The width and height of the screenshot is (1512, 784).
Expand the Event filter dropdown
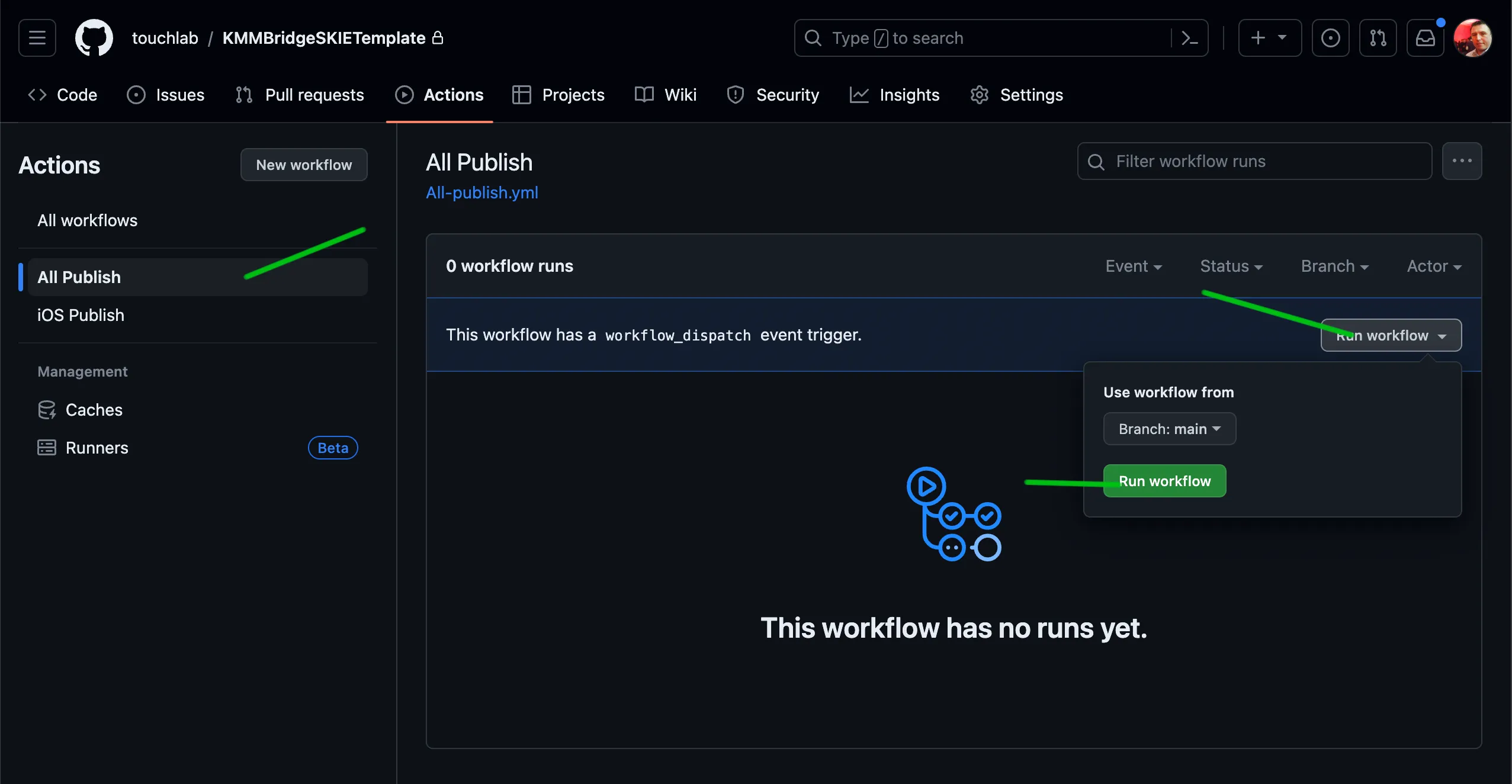coord(1134,266)
